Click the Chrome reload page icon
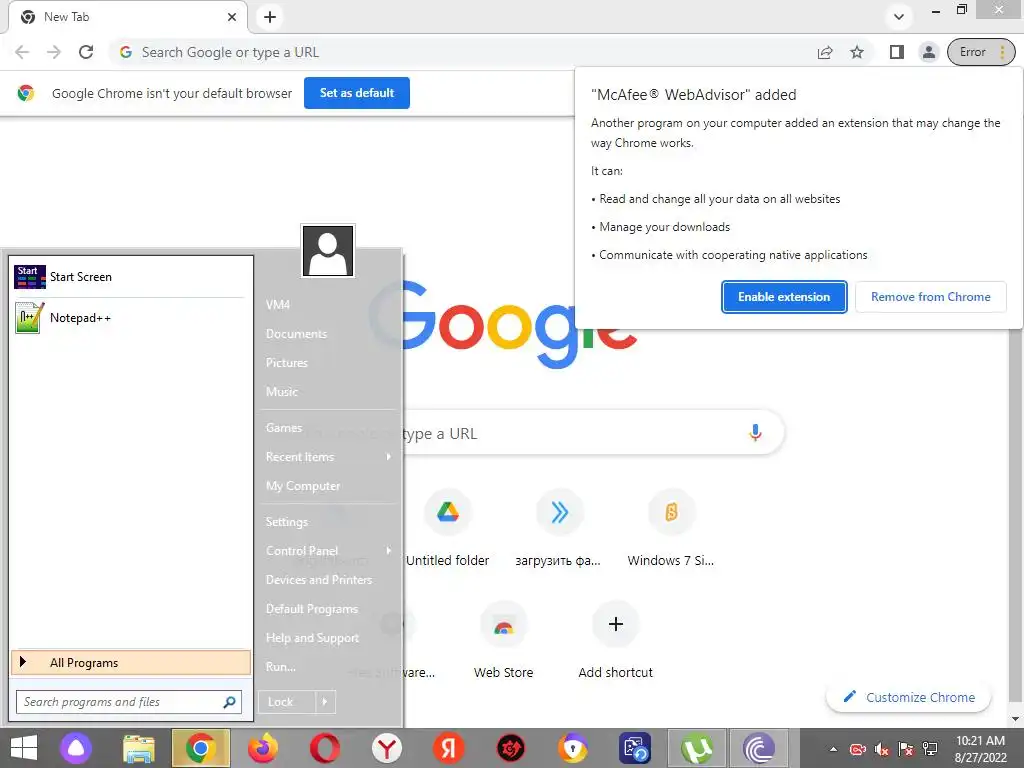 pos(86,52)
